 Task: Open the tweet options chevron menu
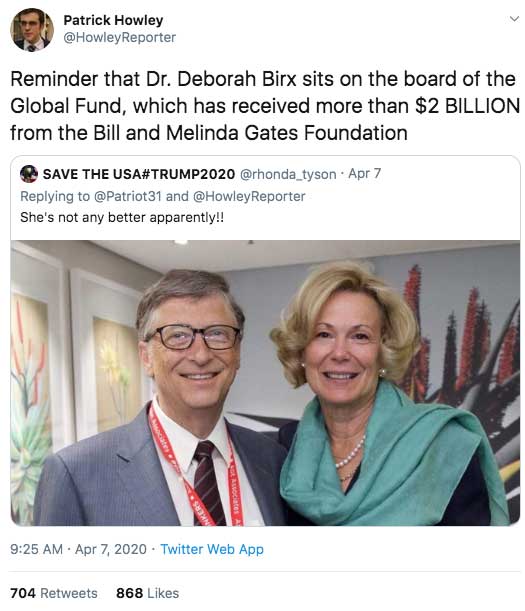(x=514, y=19)
